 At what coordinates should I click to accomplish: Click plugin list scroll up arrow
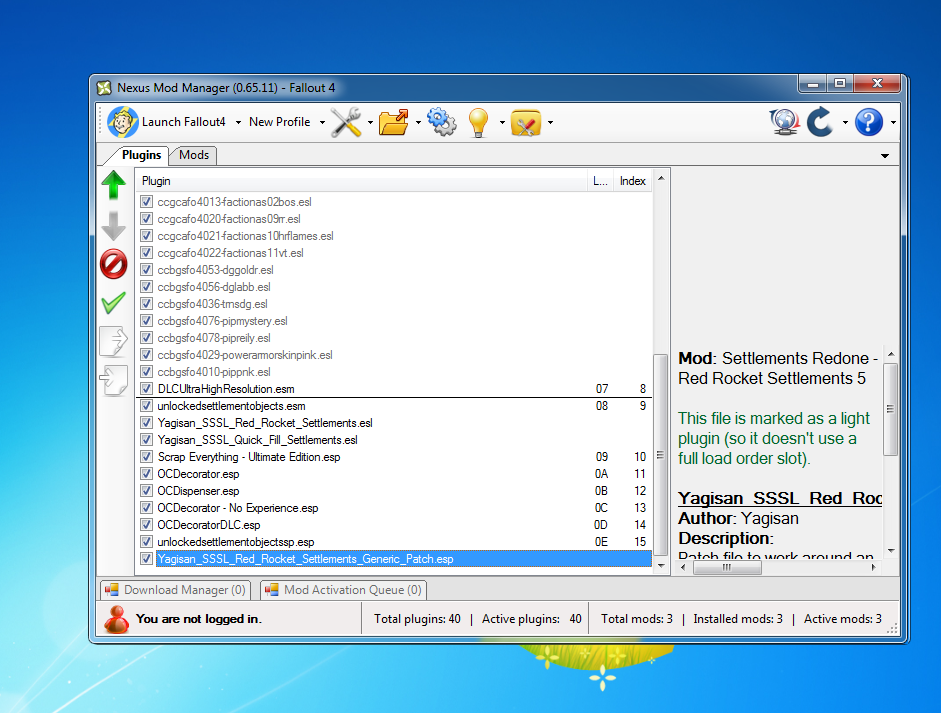click(x=661, y=179)
